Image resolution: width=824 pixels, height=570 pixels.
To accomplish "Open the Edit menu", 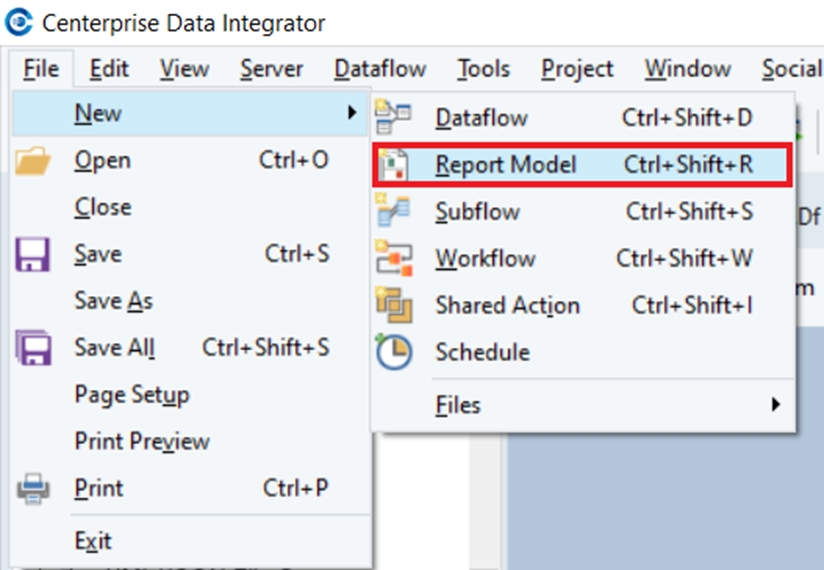I will click(109, 69).
